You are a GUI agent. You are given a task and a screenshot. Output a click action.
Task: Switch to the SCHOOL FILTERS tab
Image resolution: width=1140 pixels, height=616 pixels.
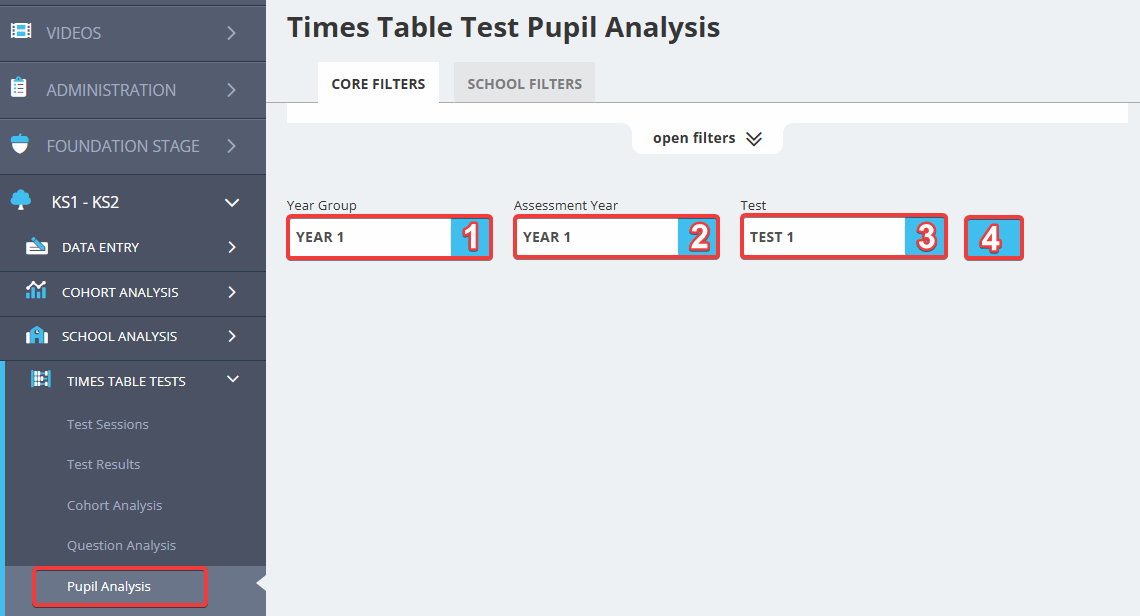524,83
